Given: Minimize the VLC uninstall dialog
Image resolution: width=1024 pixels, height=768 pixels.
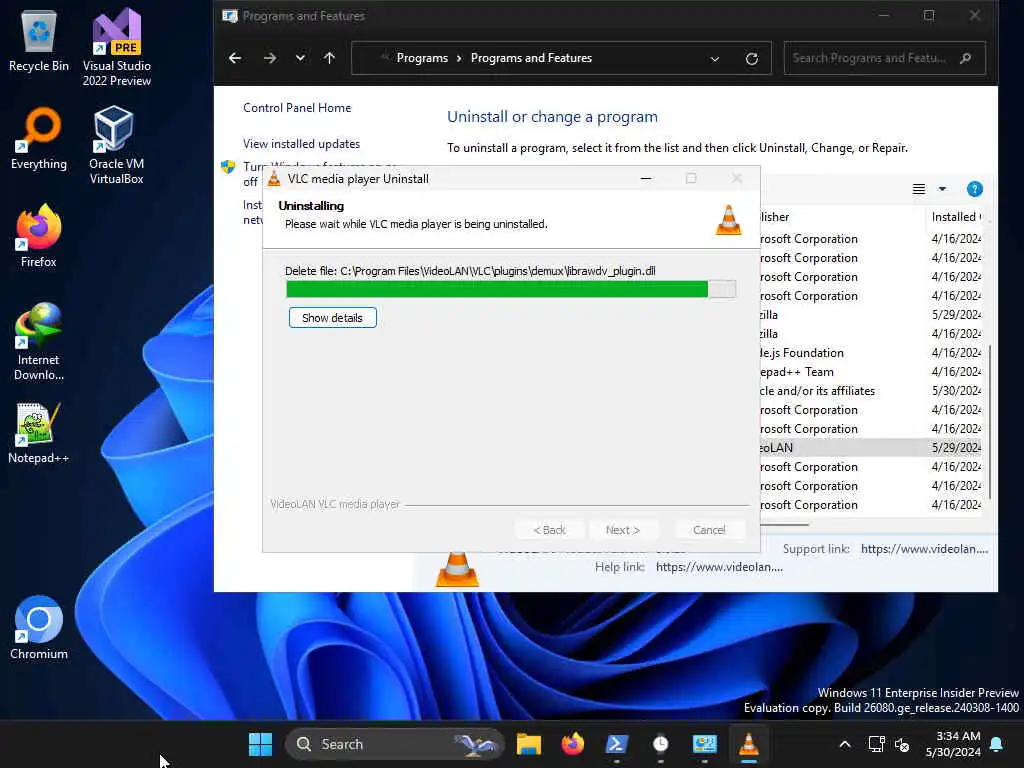Looking at the screenshot, I should click(x=646, y=178).
